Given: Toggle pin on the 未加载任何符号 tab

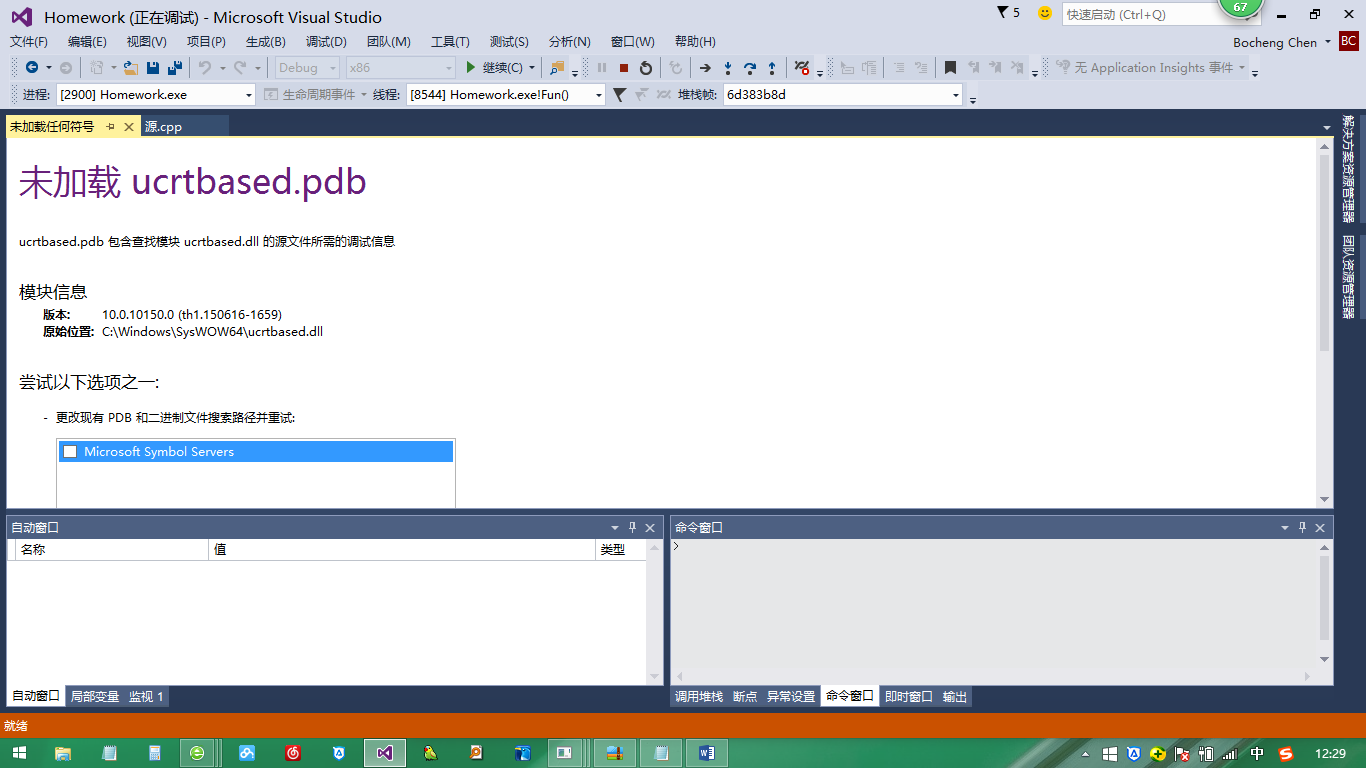Looking at the screenshot, I should point(110,127).
